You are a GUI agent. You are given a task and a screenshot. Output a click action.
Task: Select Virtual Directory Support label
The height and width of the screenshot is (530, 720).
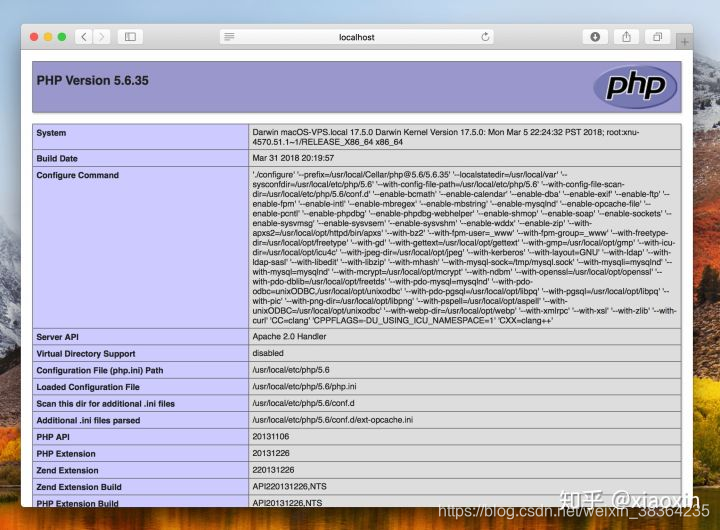(x=86, y=354)
